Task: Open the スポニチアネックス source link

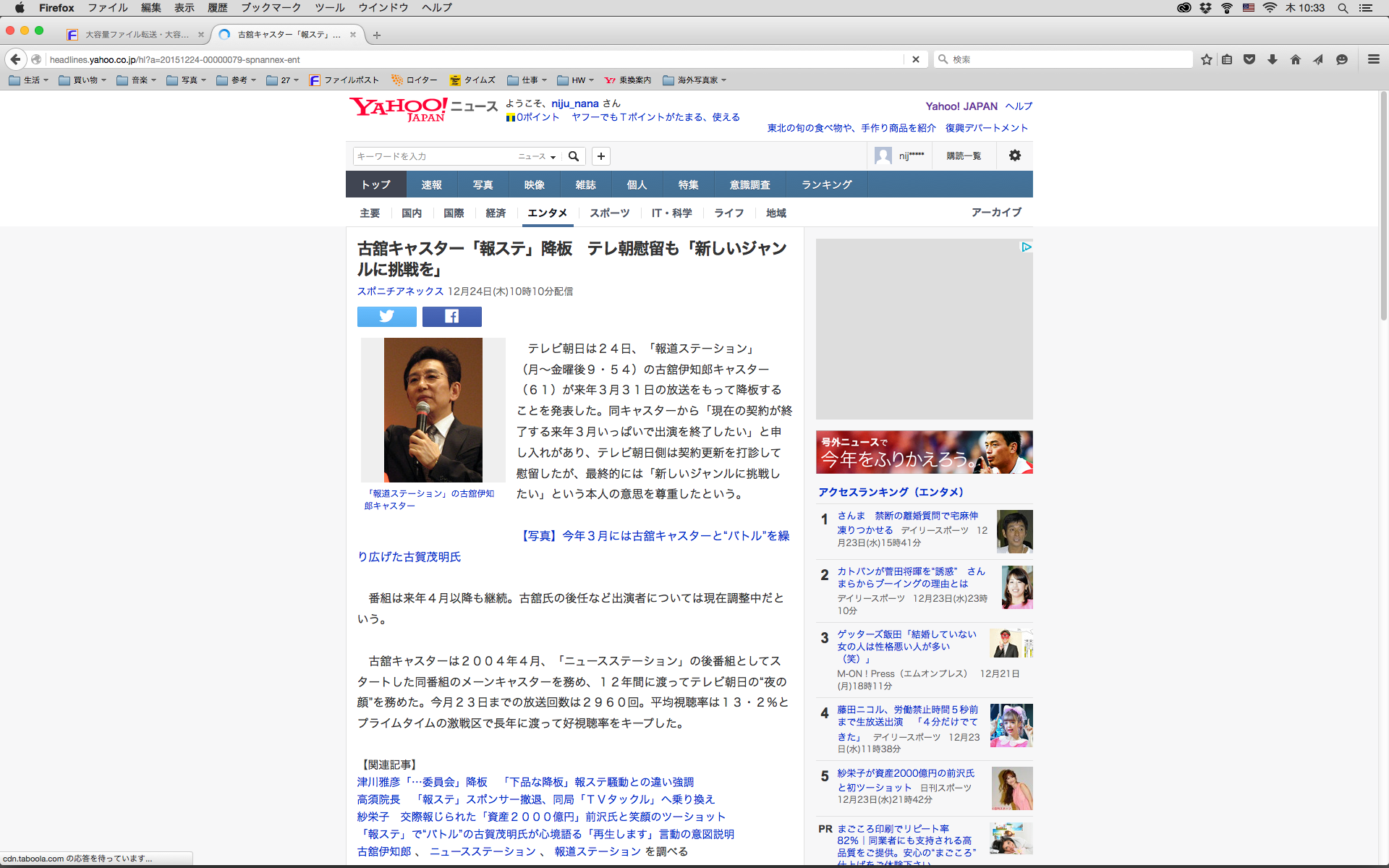Action: click(x=400, y=291)
